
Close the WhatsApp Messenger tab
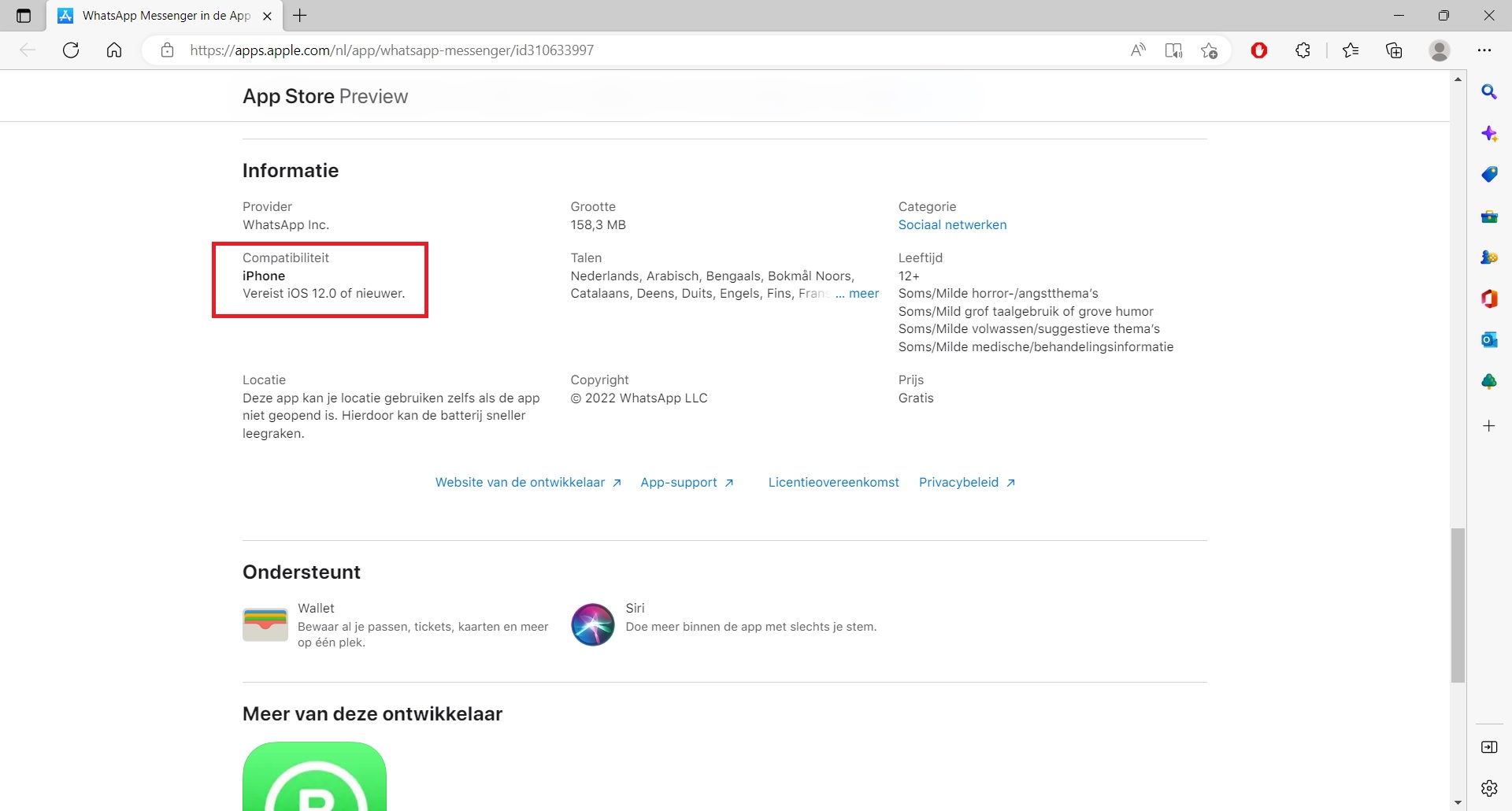tap(267, 16)
